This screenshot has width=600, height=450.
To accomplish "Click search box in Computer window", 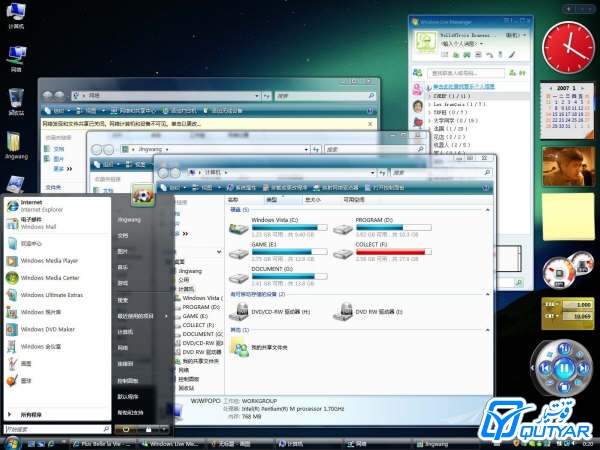I will pyautogui.click(x=440, y=173).
